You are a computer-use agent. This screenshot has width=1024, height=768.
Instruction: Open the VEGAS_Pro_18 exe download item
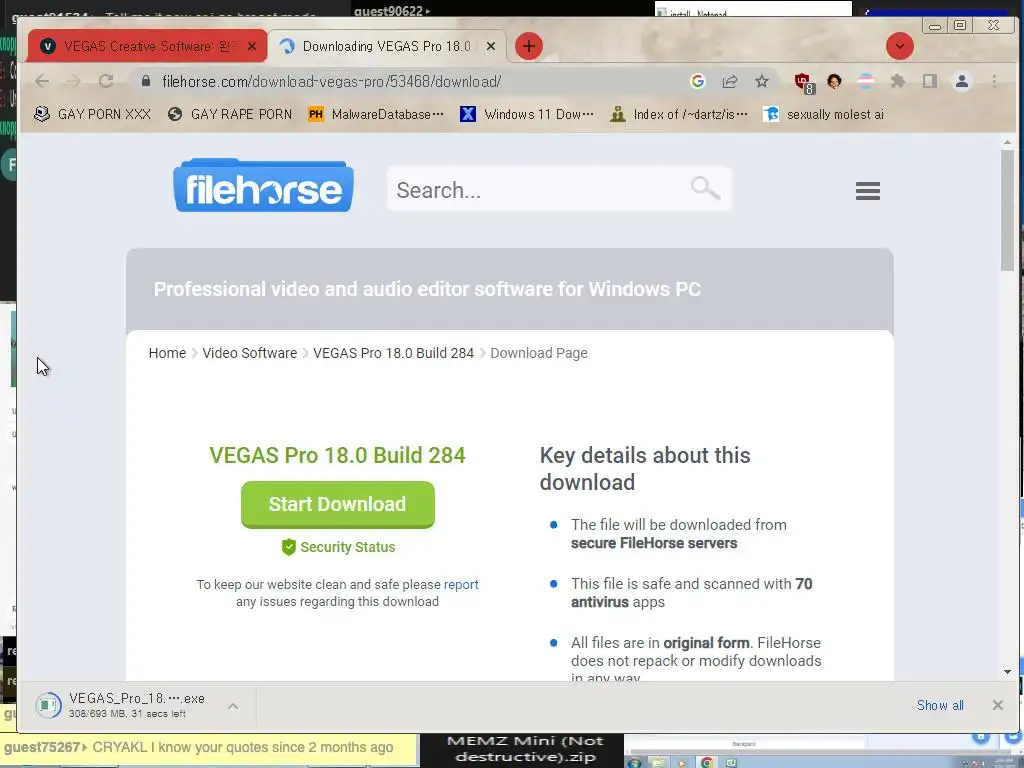pos(136,705)
